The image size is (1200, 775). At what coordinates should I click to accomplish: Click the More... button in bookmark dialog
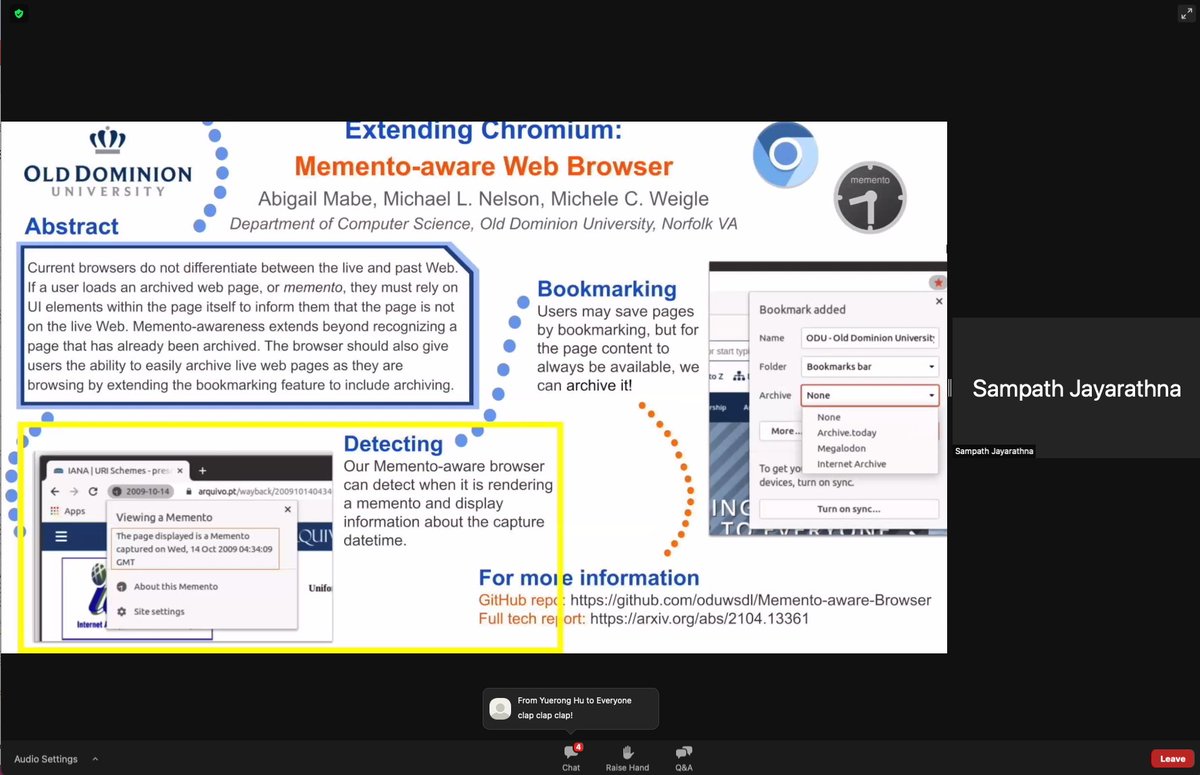(783, 431)
